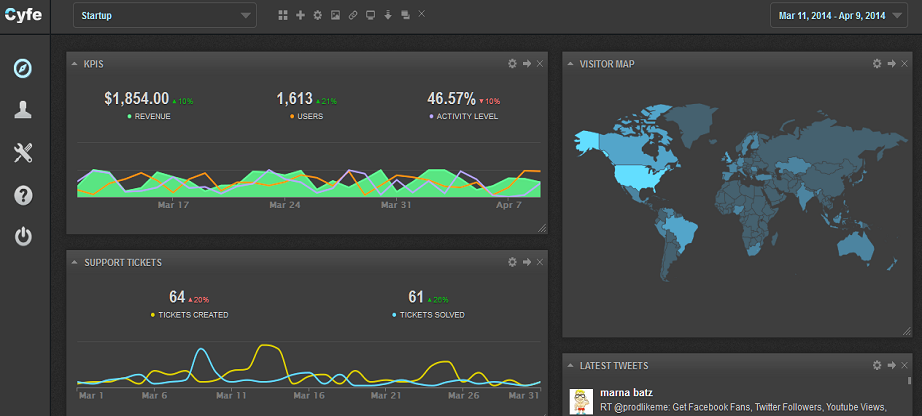Viewport: 922px width, 416px height.
Task: Open the compass dashboards sidebar icon
Action: 23,68
